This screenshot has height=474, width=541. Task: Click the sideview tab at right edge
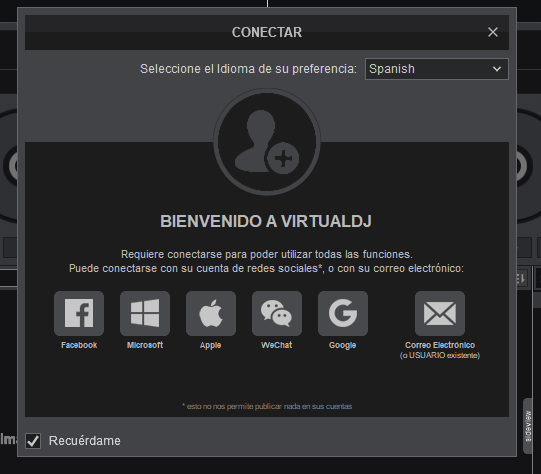click(528, 426)
